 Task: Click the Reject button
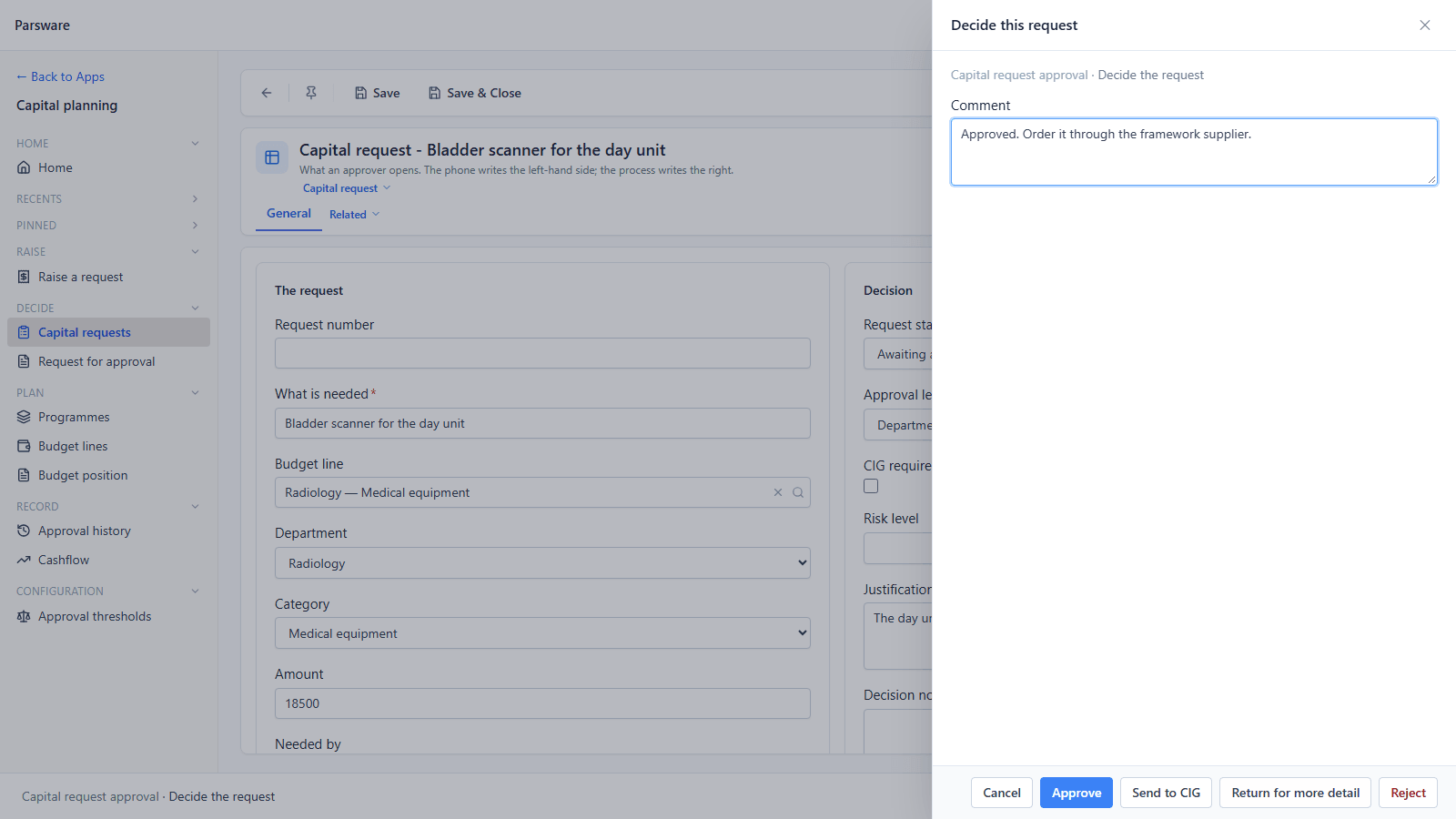tap(1408, 793)
